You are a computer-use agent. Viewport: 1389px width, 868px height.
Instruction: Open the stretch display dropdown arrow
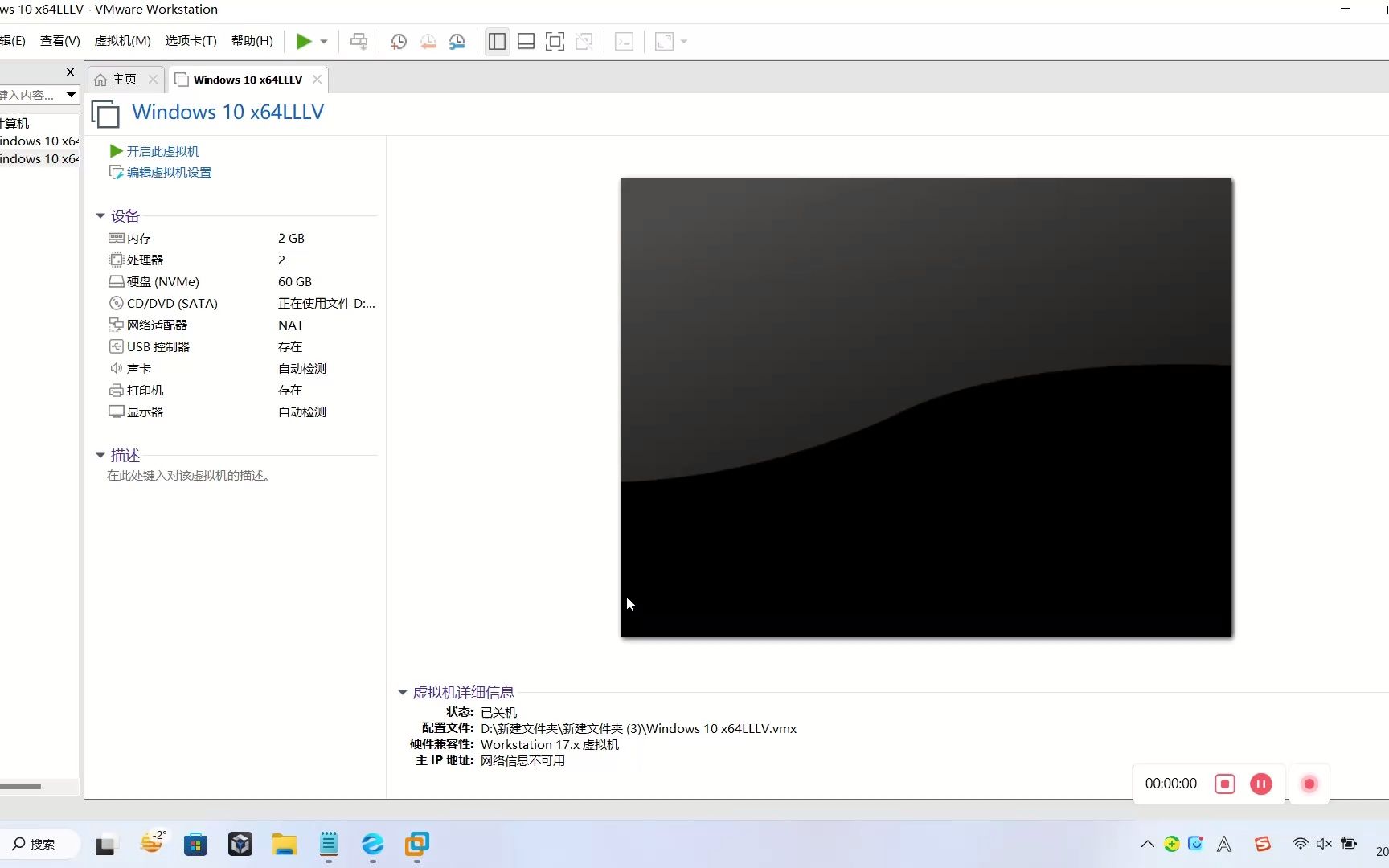(x=684, y=42)
